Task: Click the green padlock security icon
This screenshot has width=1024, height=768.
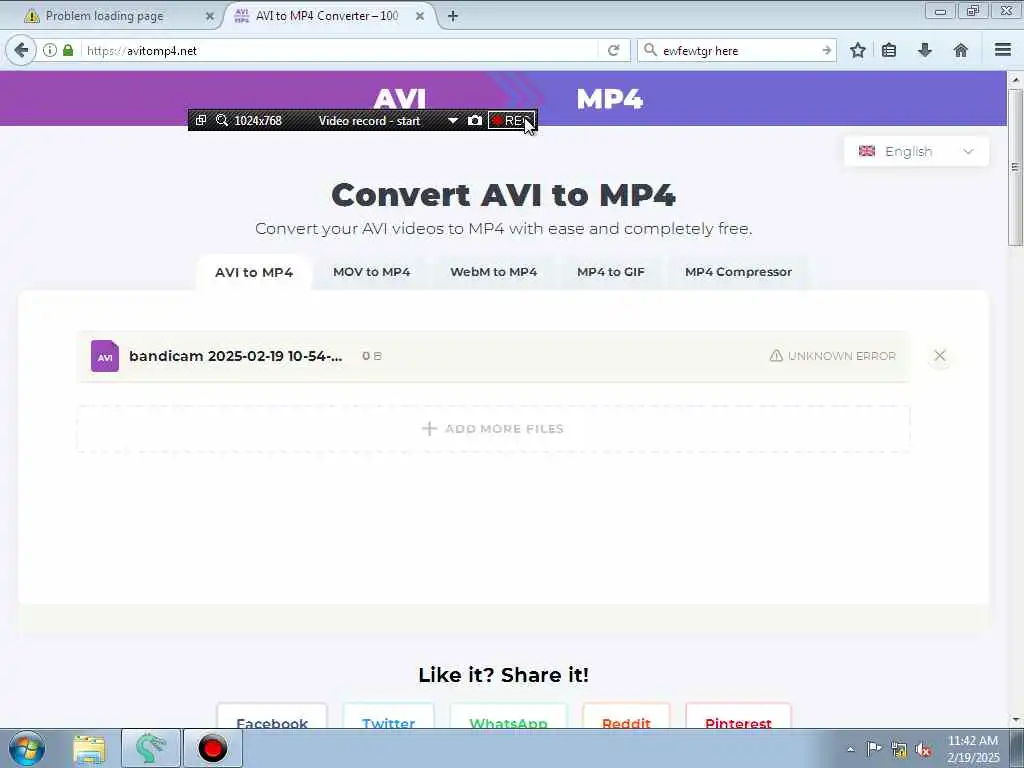Action: 68,50
